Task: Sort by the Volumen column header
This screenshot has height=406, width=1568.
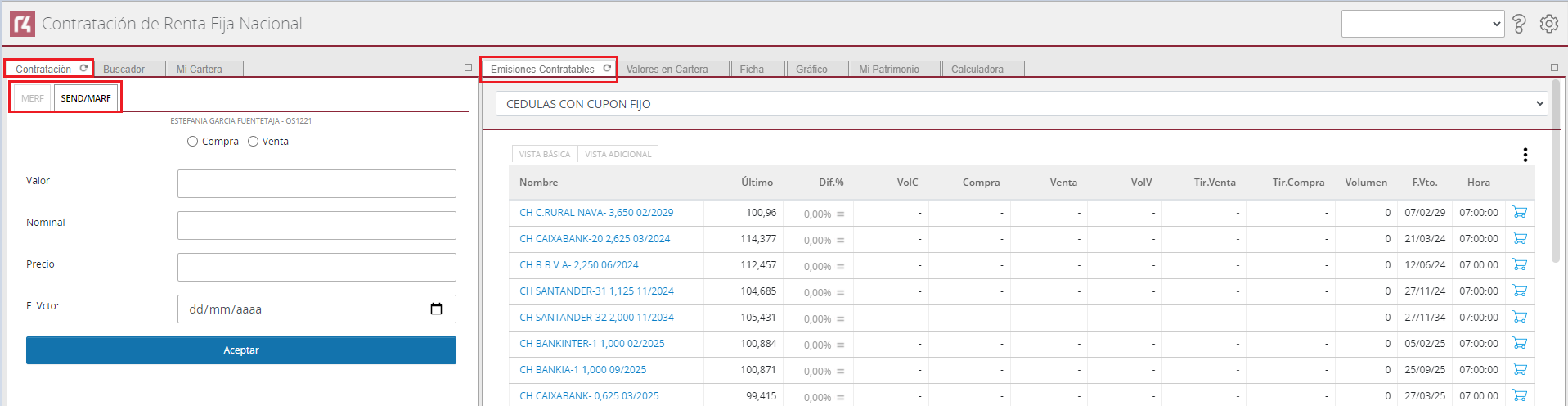Action: [1366, 183]
